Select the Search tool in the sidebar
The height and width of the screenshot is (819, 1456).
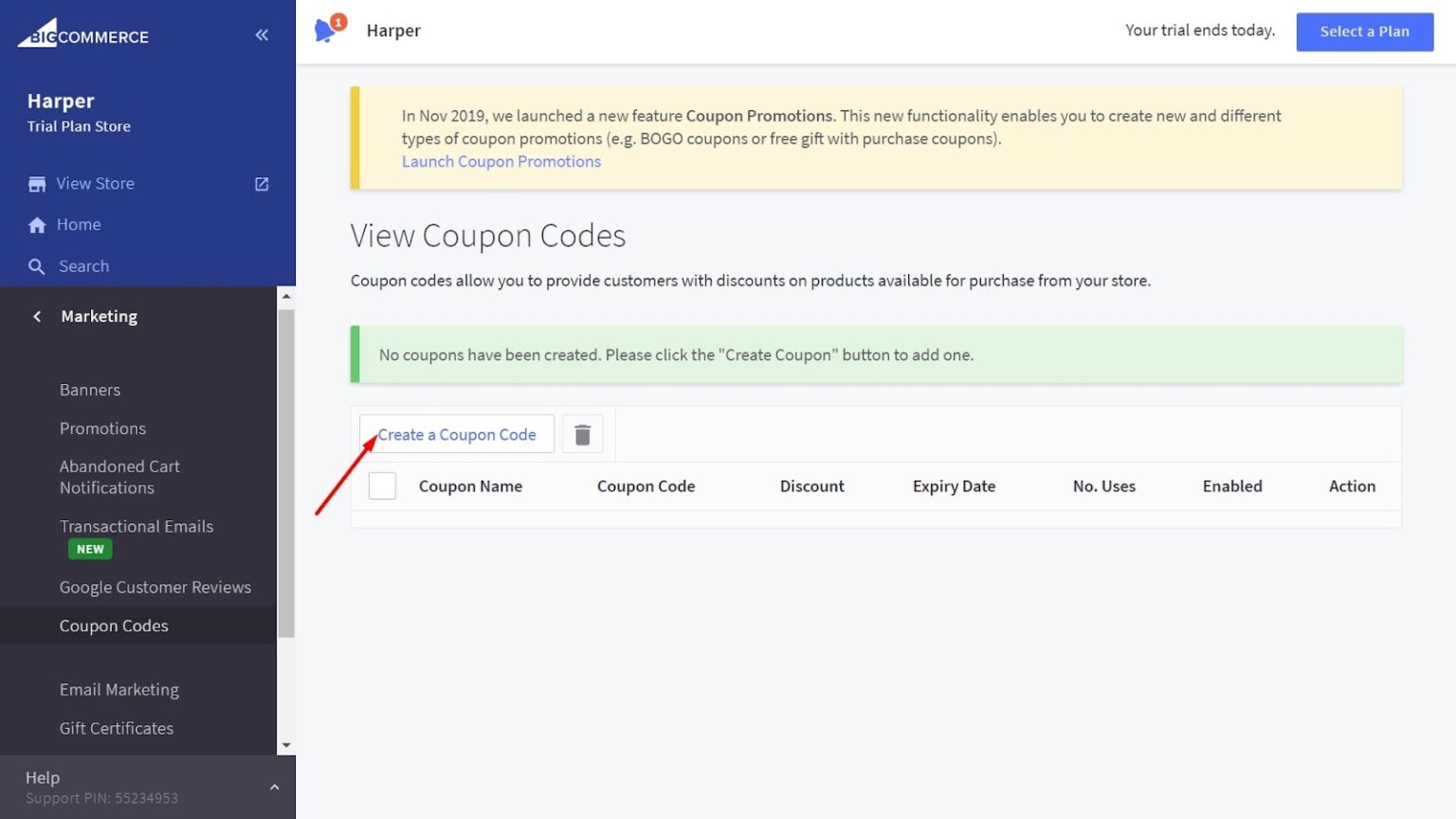pyautogui.click(x=83, y=265)
